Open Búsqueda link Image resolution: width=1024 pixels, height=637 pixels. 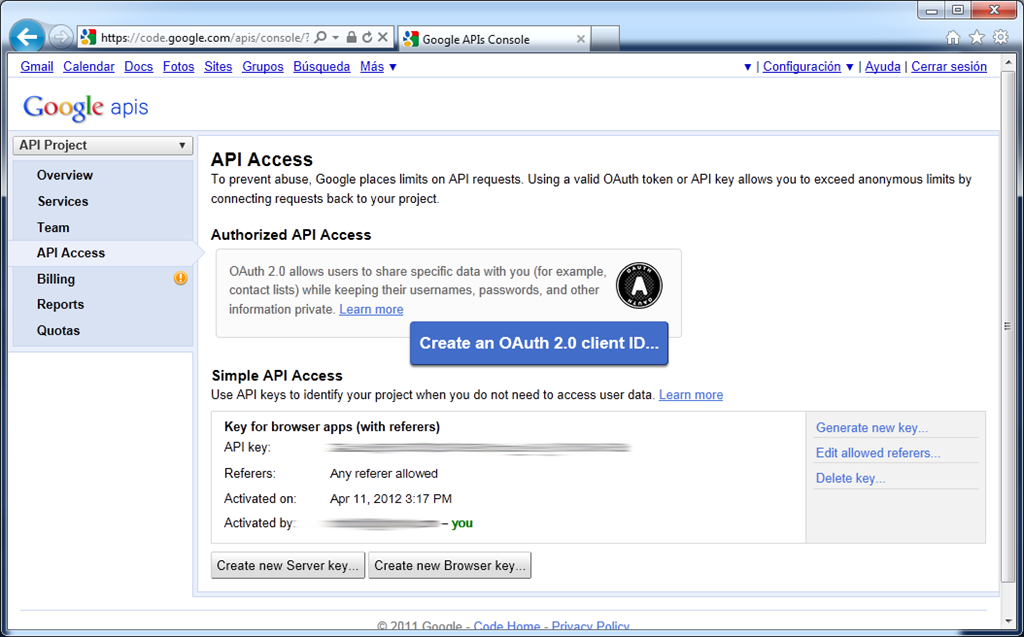321,67
